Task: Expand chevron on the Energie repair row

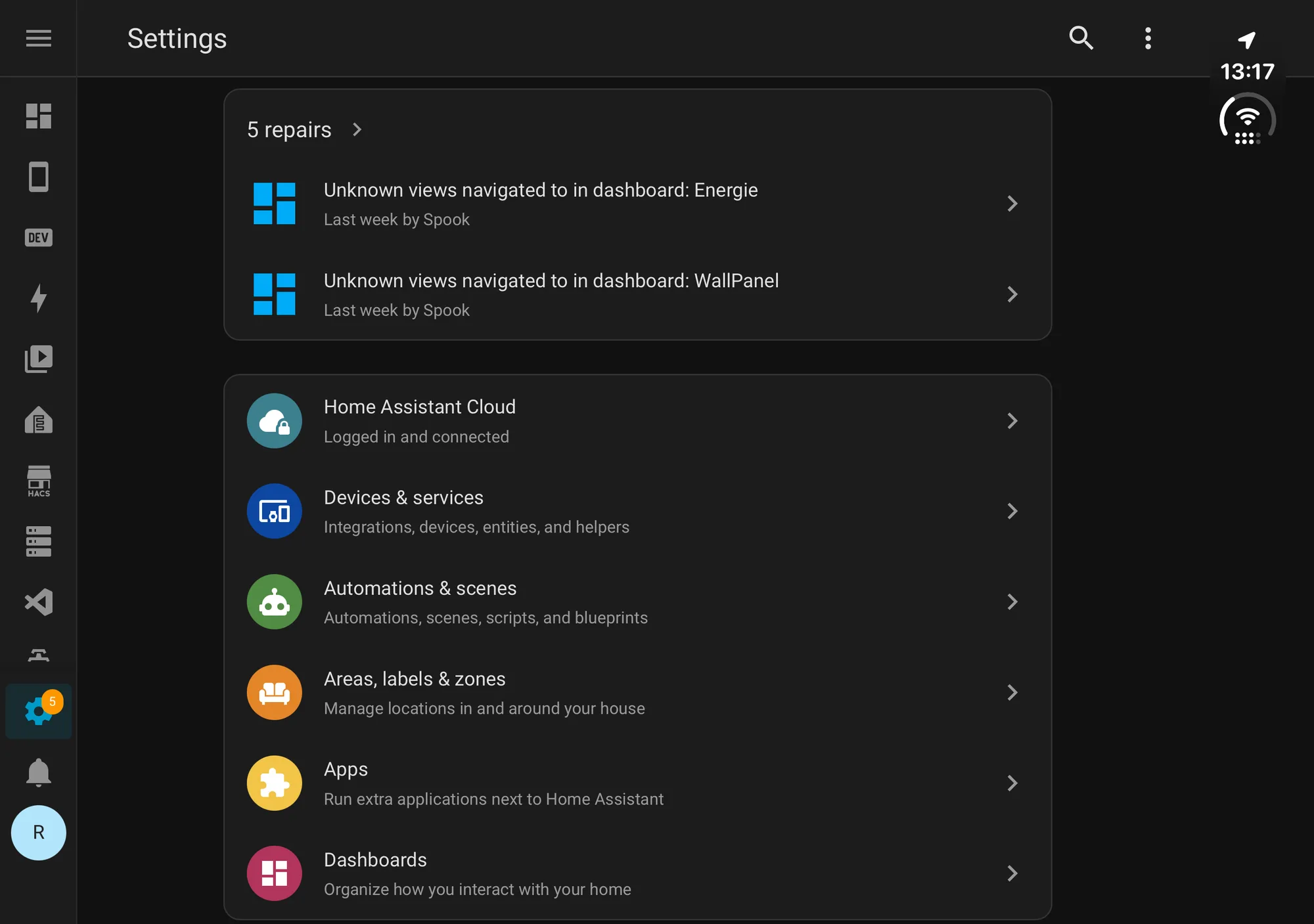Action: click(x=1012, y=204)
